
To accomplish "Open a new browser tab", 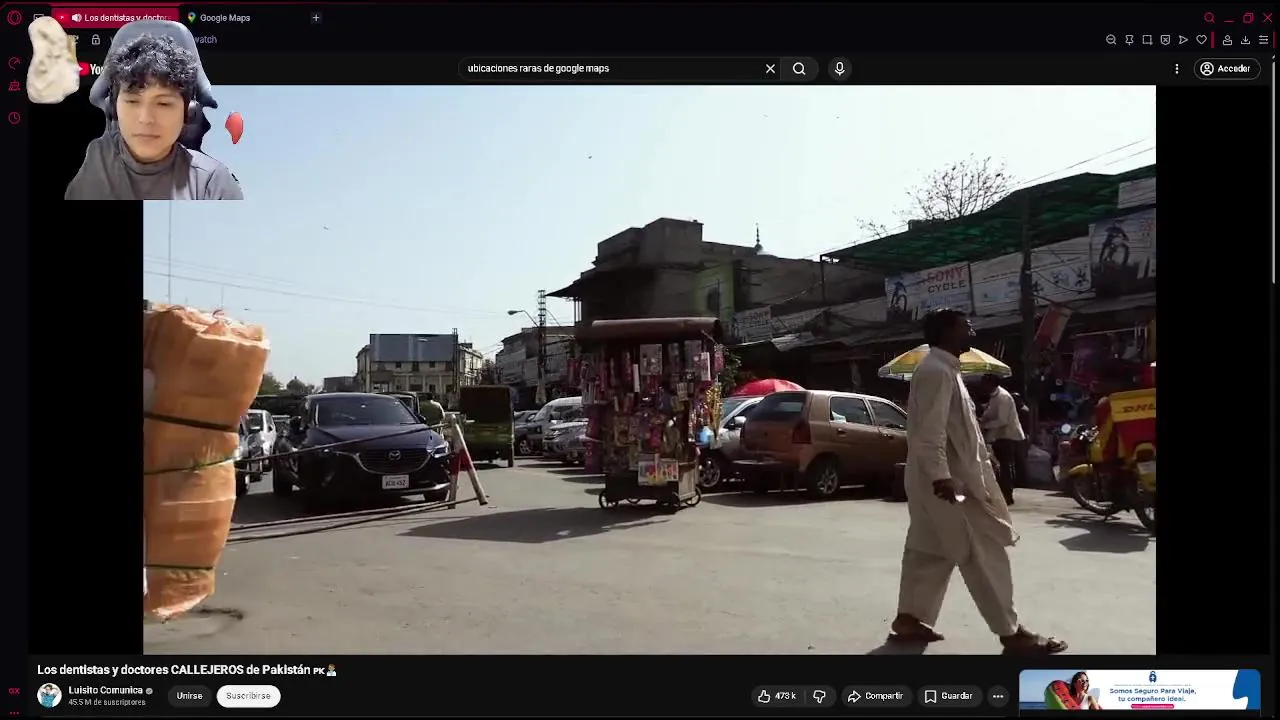I will pos(316,17).
